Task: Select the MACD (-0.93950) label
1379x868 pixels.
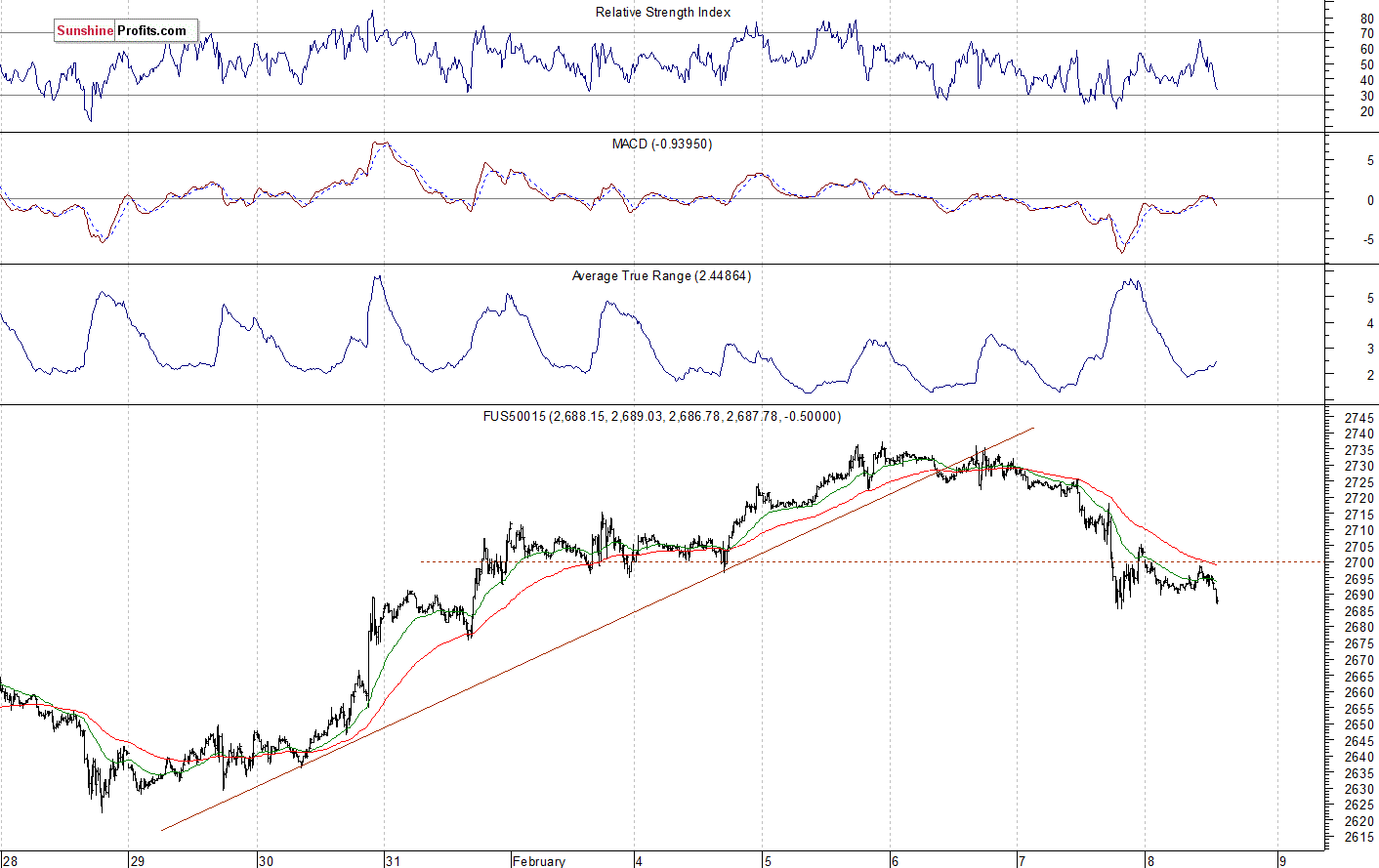Action: [662, 144]
